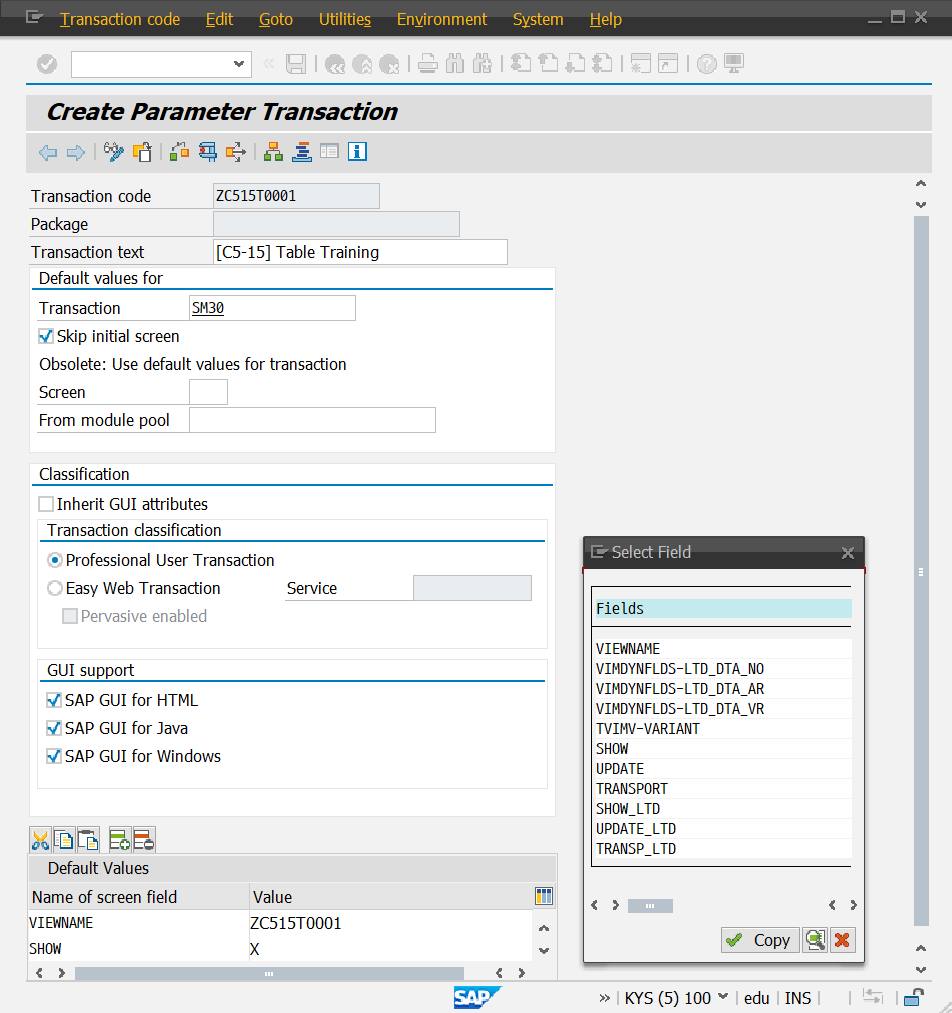Viewport: 952px width, 1013px height.
Task: Click the Paste icon above Default Values
Action: (x=88, y=840)
